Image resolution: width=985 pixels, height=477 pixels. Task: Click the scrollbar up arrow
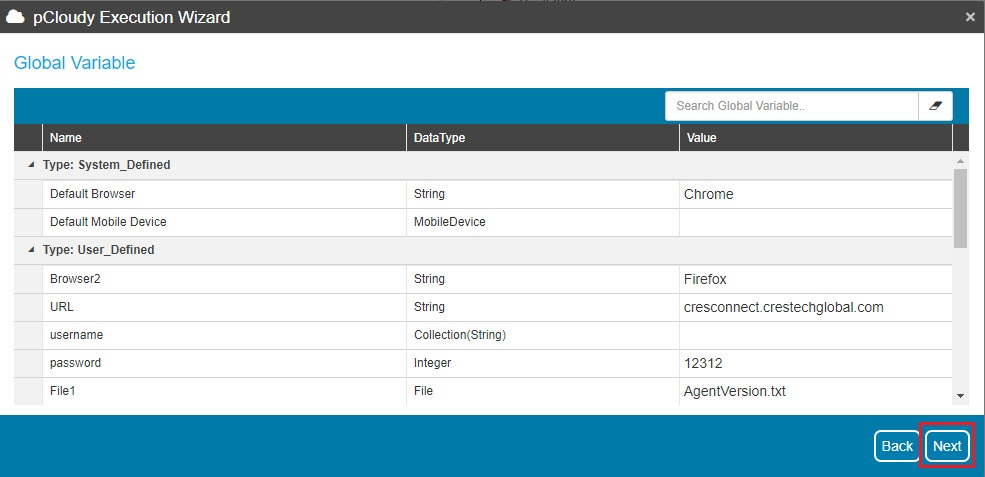pos(960,161)
